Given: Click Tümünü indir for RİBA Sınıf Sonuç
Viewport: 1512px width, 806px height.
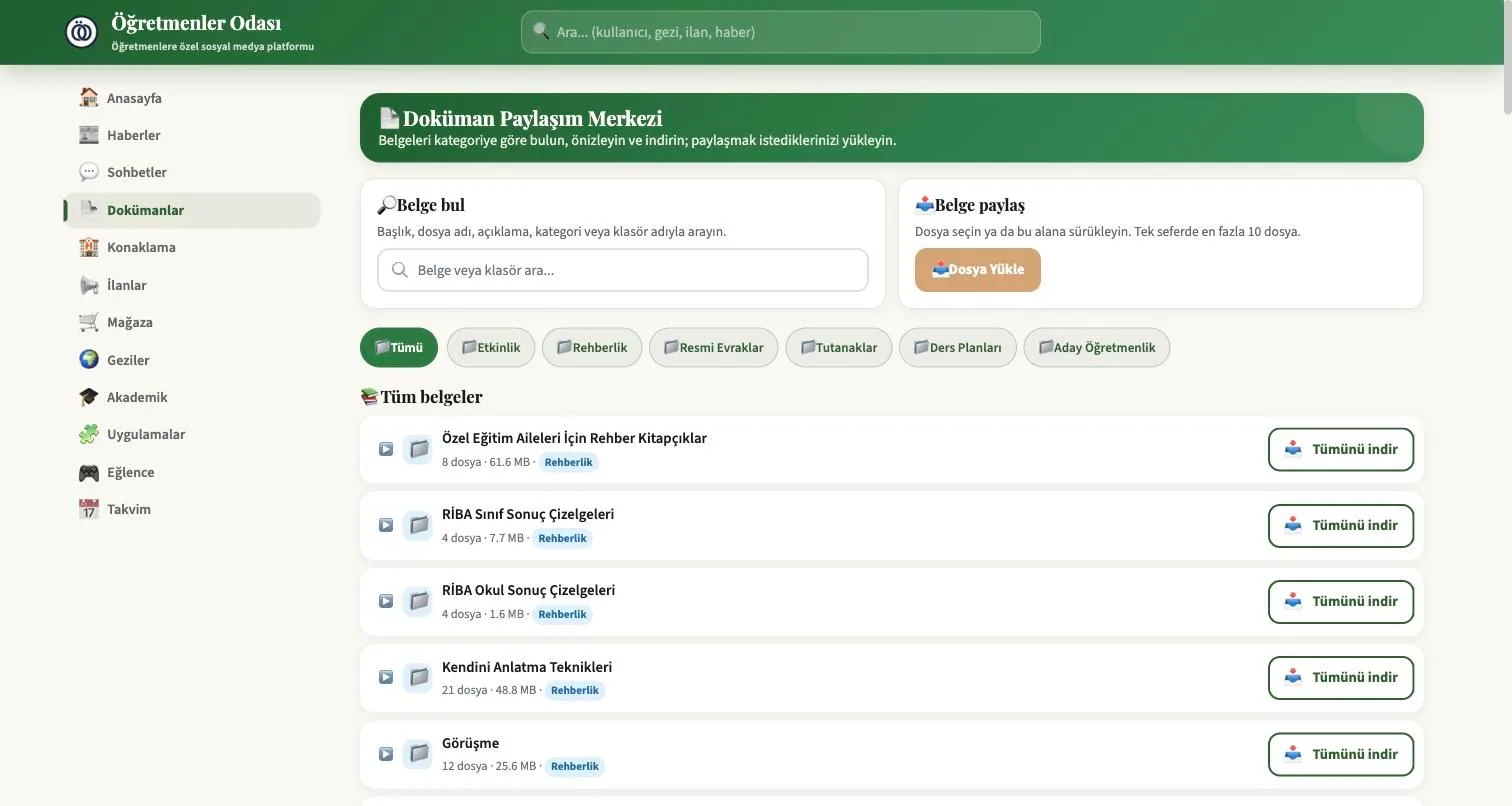Looking at the screenshot, I should (x=1341, y=525).
